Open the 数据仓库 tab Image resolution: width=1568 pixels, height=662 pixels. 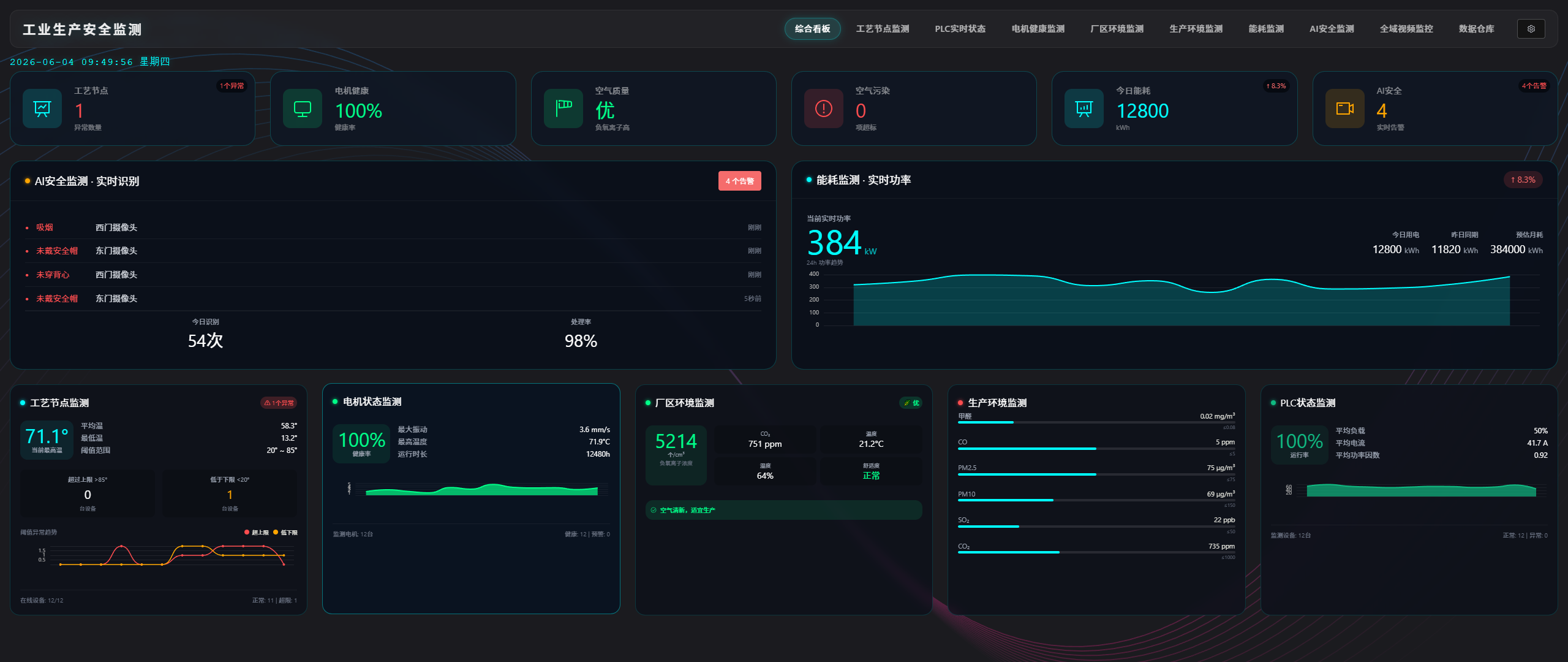coord(1476,29)
